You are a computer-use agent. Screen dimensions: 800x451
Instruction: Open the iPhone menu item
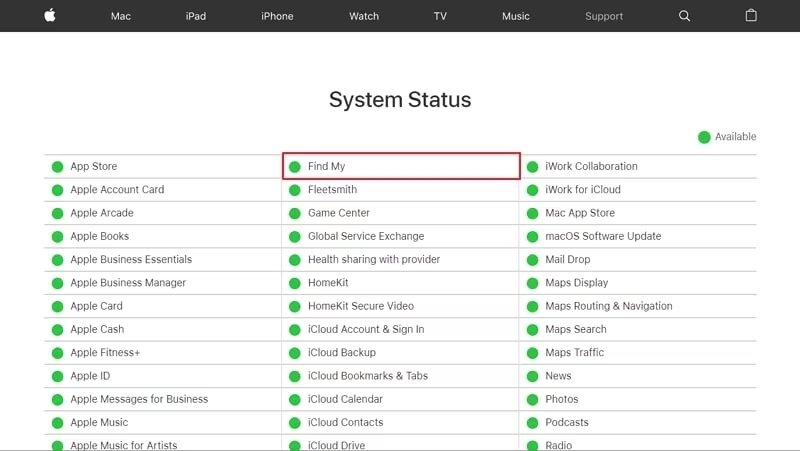click(277, 16)
